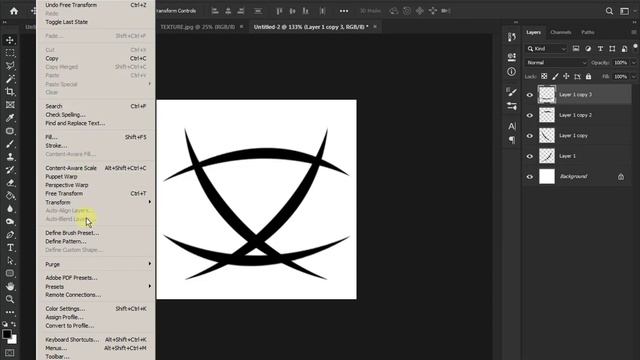Image resolution: width=640 pixels, height=360 pixels.
Task: Toggle Quick Mask mode button
Action: tap(10, 352)
